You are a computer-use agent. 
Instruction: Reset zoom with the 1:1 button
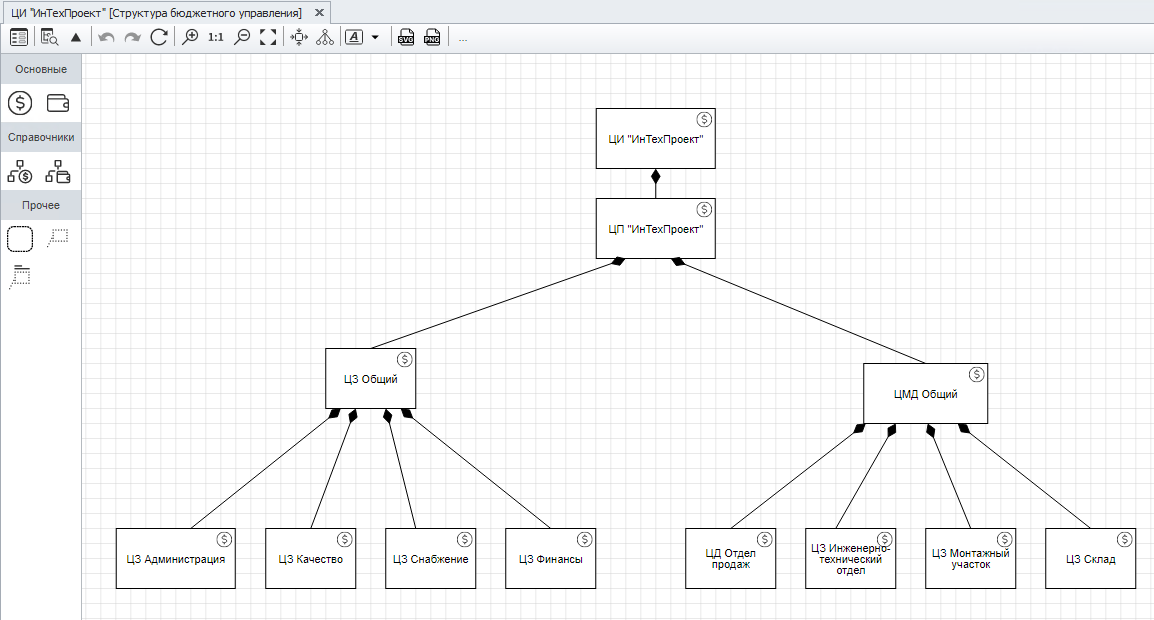pyautogui.click(x=216, y=38)
